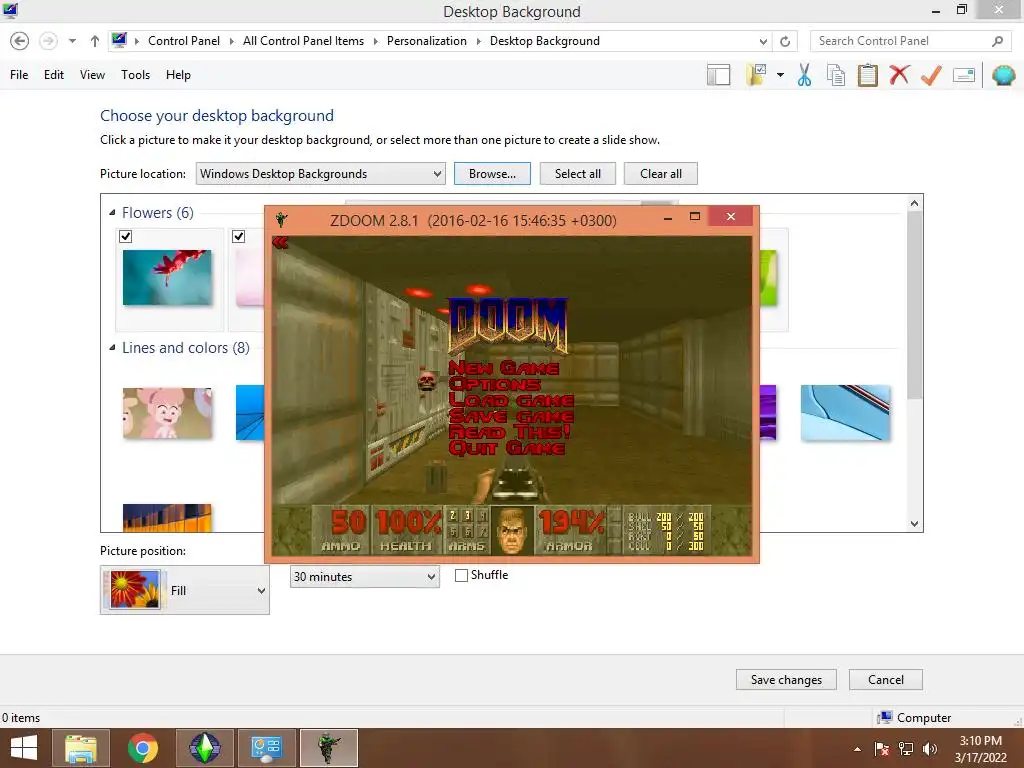
Task: Open the Tools menu
Action: [135, 75]
